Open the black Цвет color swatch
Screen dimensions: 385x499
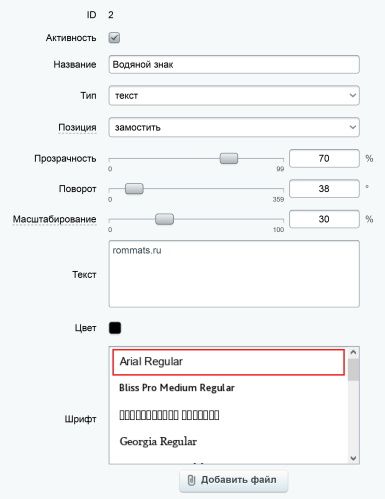point(115,328)
